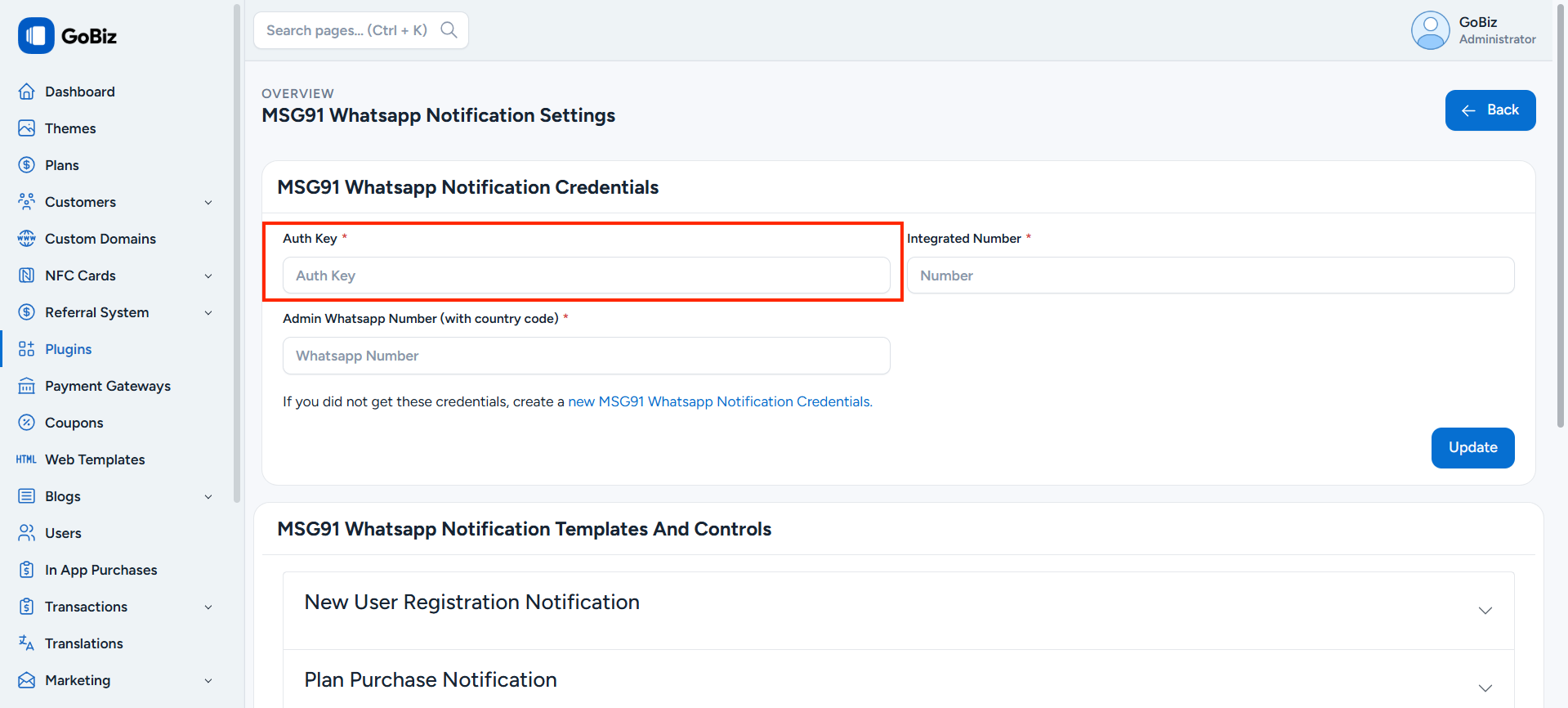Focus the Auth Key input field
This screenshot has width=1568, height=708.
pyautogui.click(x=586, y=276)
